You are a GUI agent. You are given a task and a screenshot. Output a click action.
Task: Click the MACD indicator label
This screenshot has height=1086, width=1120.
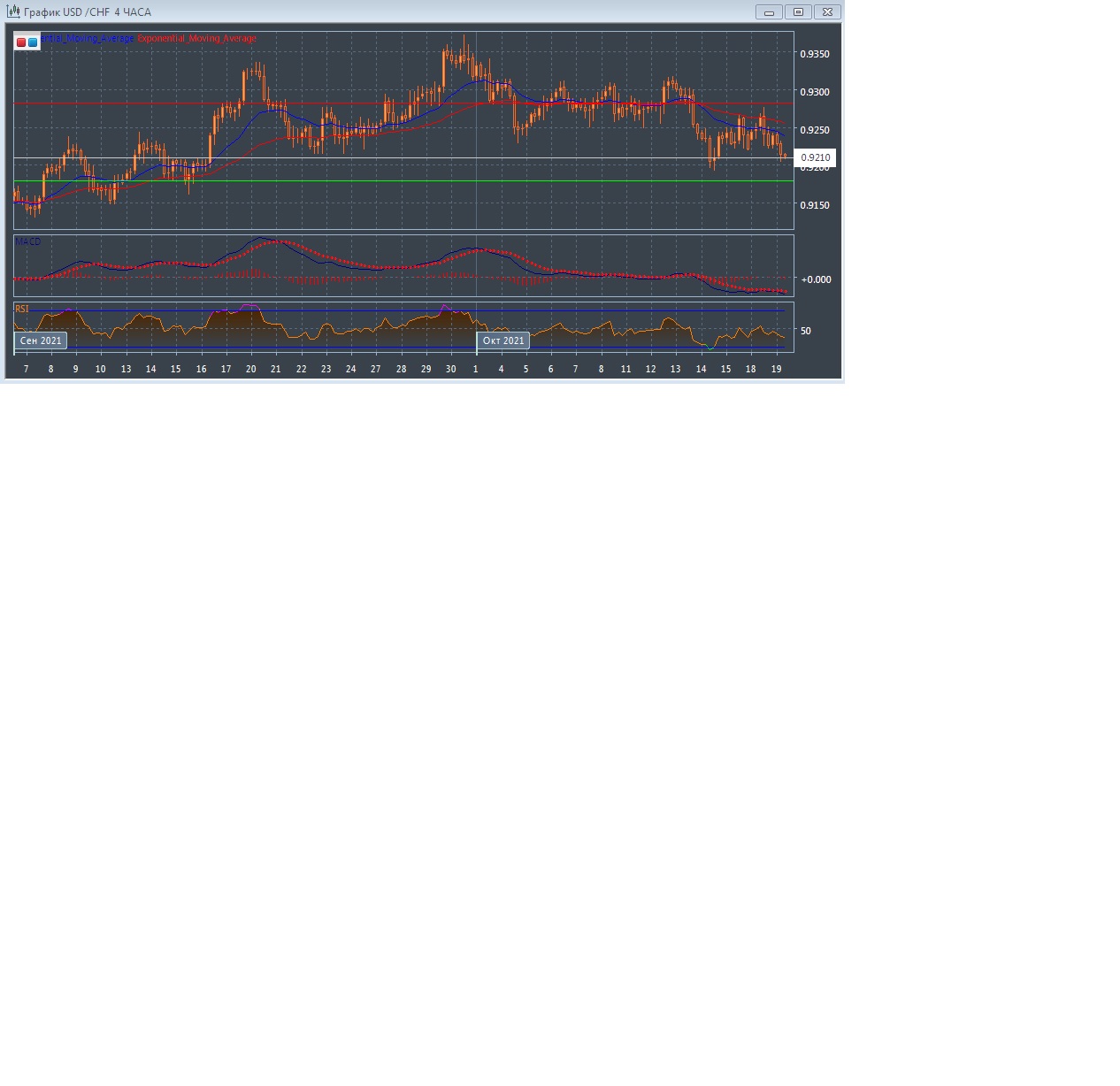(x=27, y=241)
